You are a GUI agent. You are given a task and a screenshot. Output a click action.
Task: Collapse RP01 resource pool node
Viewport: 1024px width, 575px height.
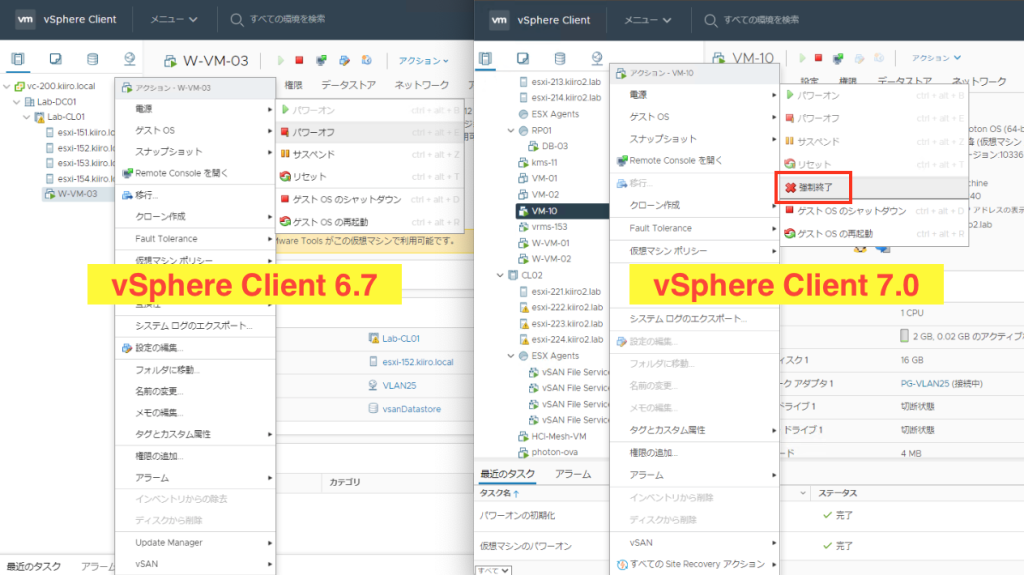[511, 131]
